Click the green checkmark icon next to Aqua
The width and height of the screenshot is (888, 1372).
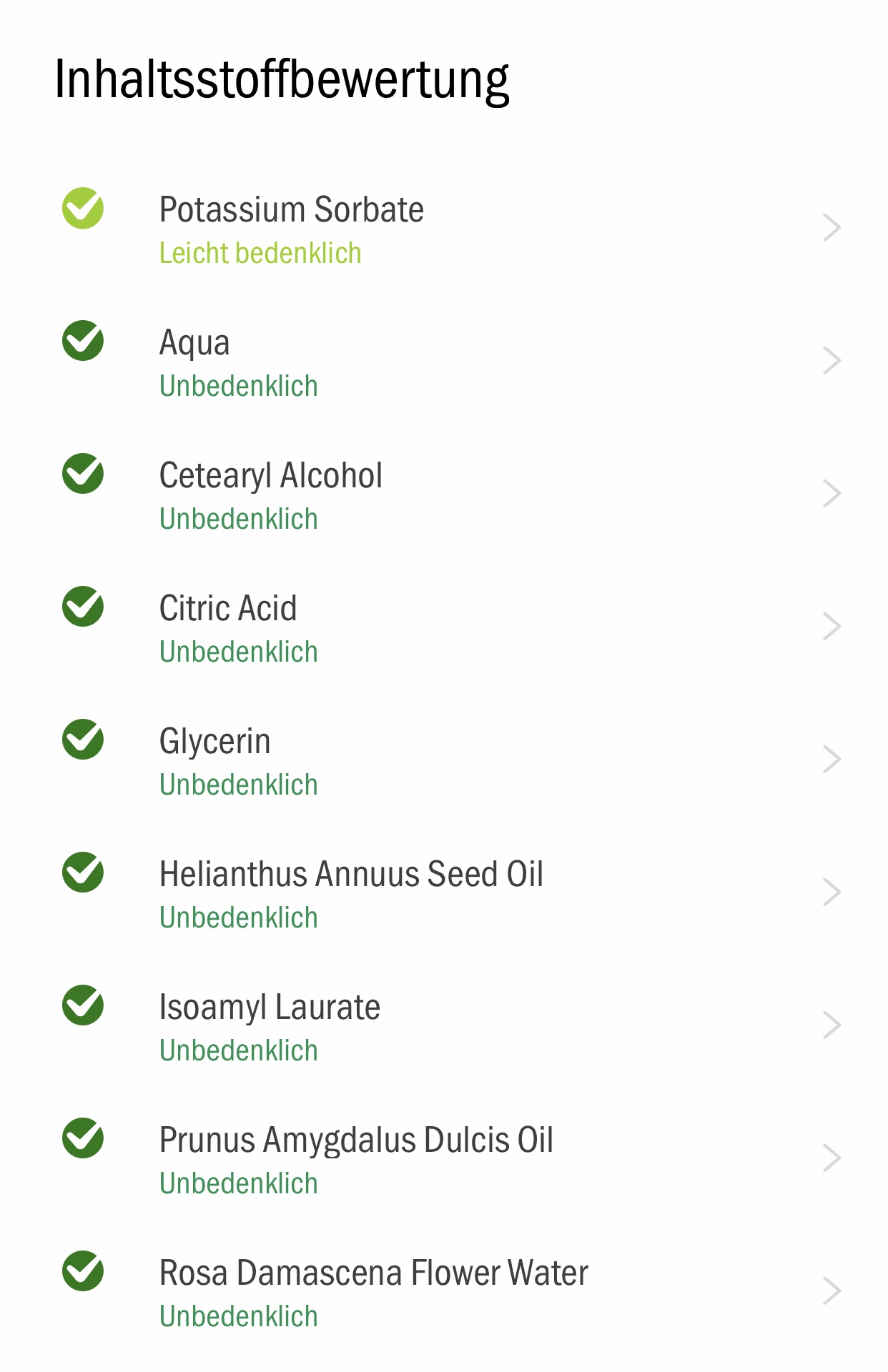pyautogui.click(x=83, y=341)
